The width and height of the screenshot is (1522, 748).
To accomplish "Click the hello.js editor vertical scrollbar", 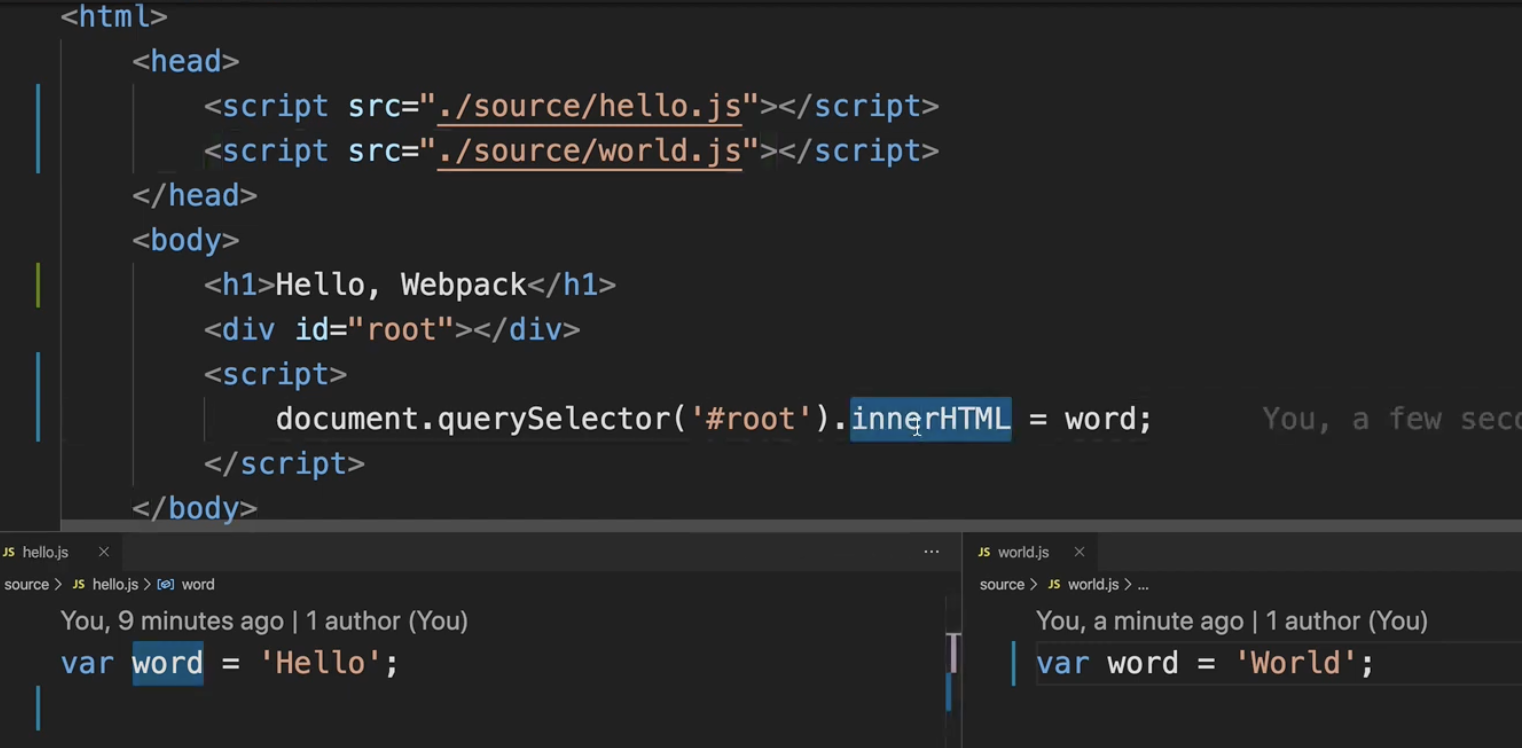I will pos(953,670).
